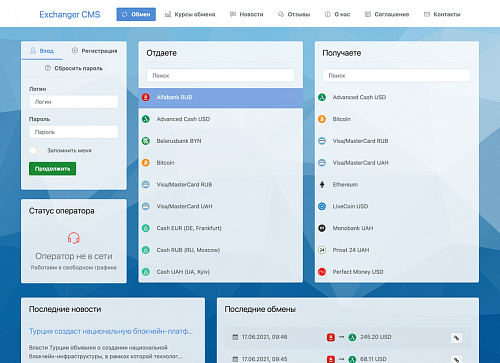Image resolution: width=500 pixels, height=363 pixels.
Task: Open Контакты page
Action: click(x=442, y=14)
